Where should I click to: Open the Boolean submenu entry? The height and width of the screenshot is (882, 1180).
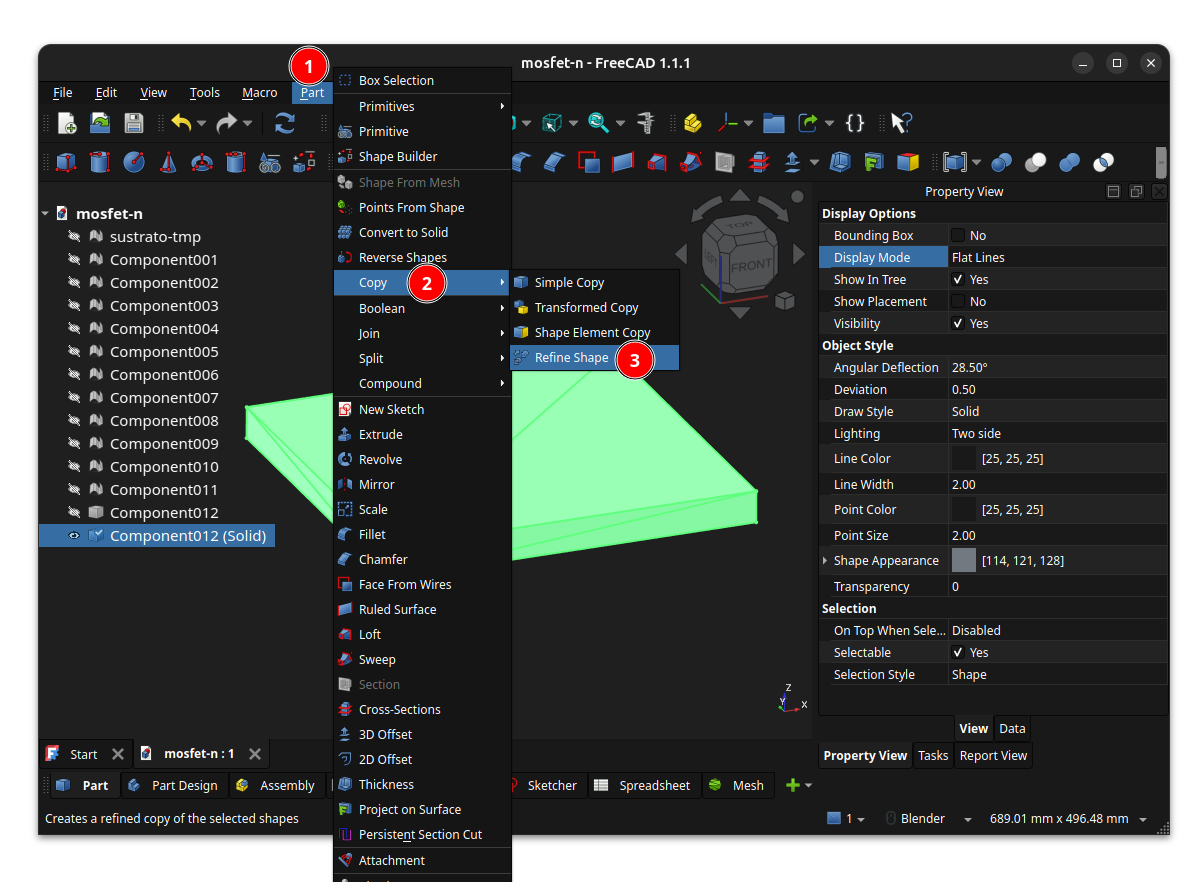coord(422,309)
